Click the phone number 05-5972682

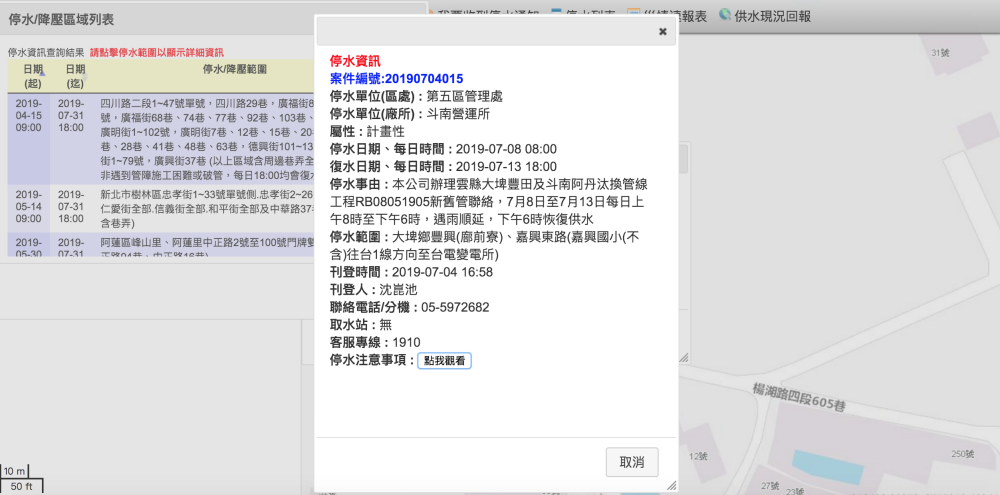(x=455, y=307)
